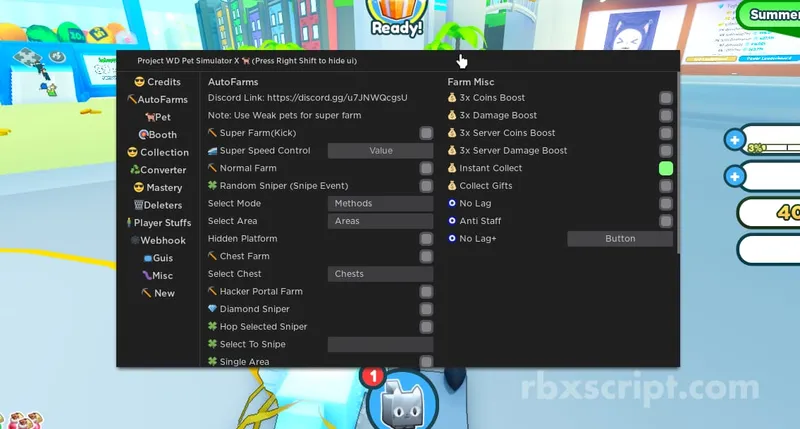
Task: Click the speed icon beside Super Speed Control
Action: [212, 150]
